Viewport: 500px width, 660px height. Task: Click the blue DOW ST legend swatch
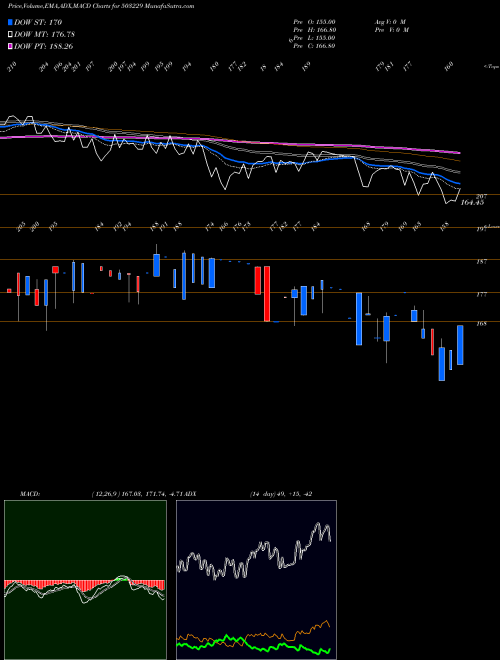10,22
